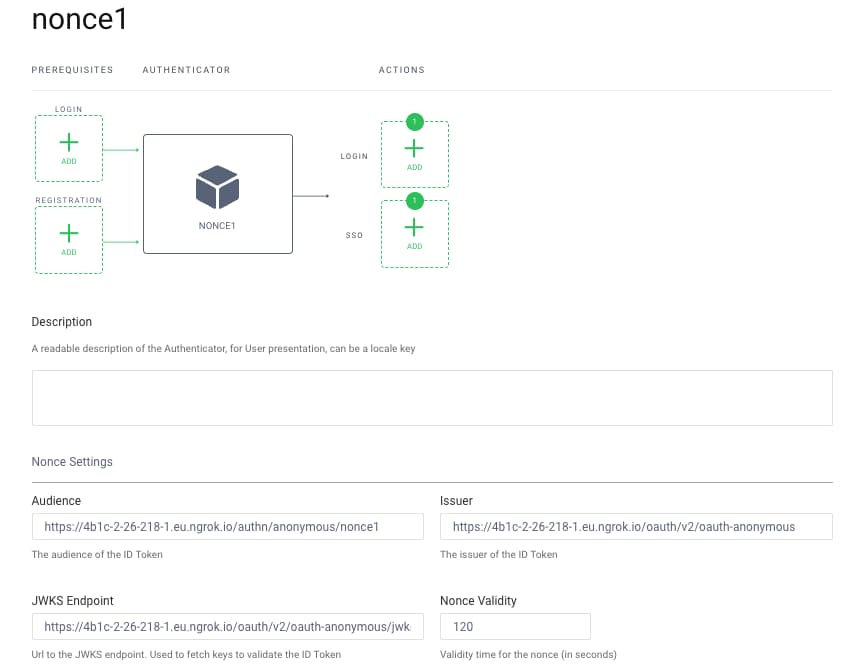Click into the Issuer URL field

point(636,526)
